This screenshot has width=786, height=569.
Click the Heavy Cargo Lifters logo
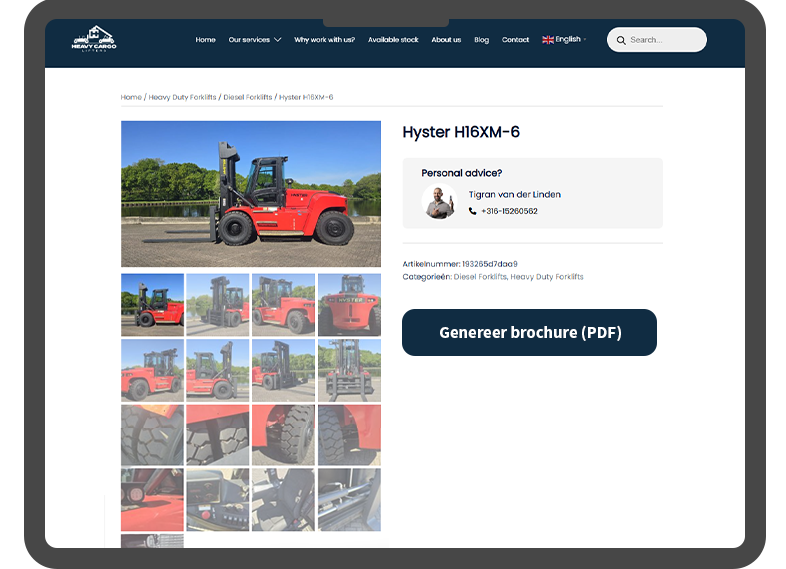tap(94, 39)
